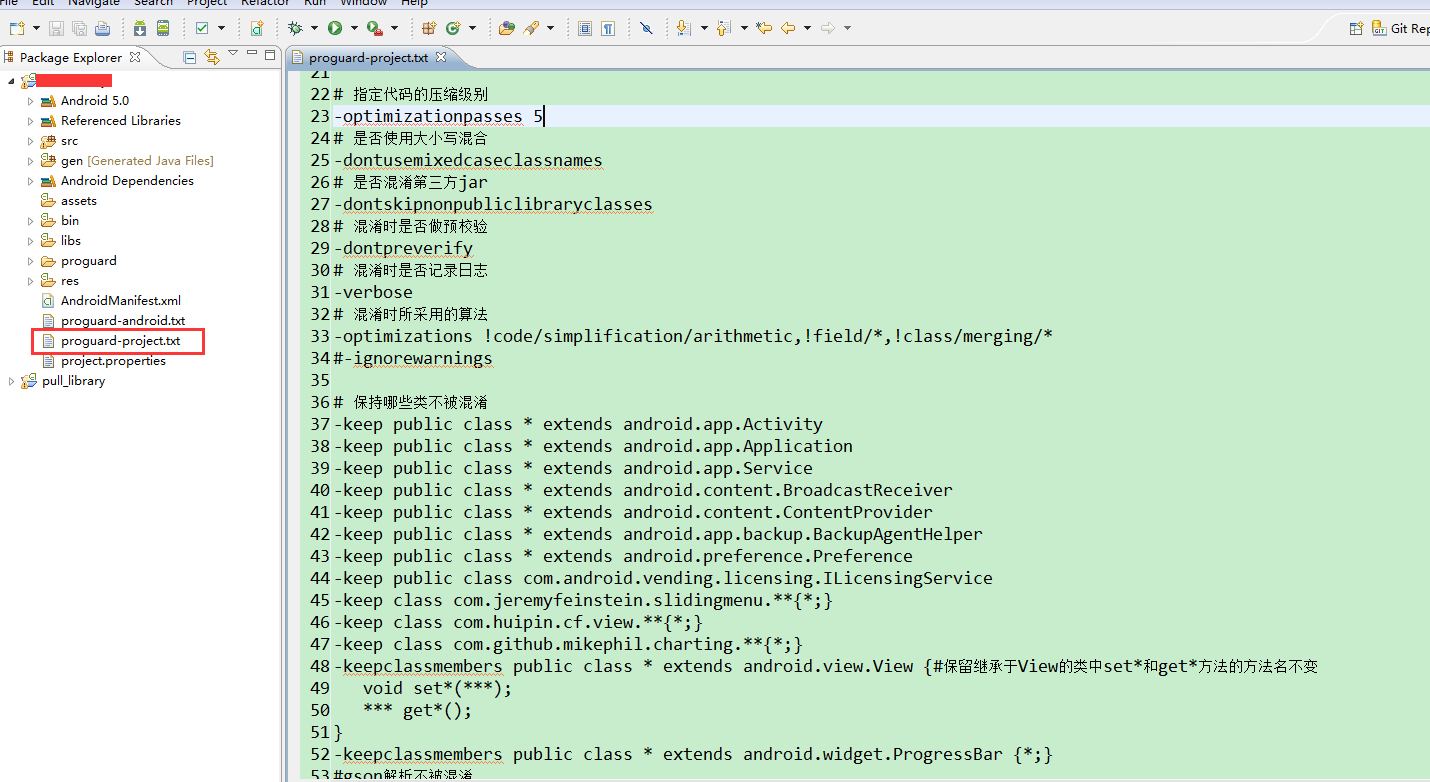Click the green Run button
Screen dimensions: 1430x782
tap(335, 28)
